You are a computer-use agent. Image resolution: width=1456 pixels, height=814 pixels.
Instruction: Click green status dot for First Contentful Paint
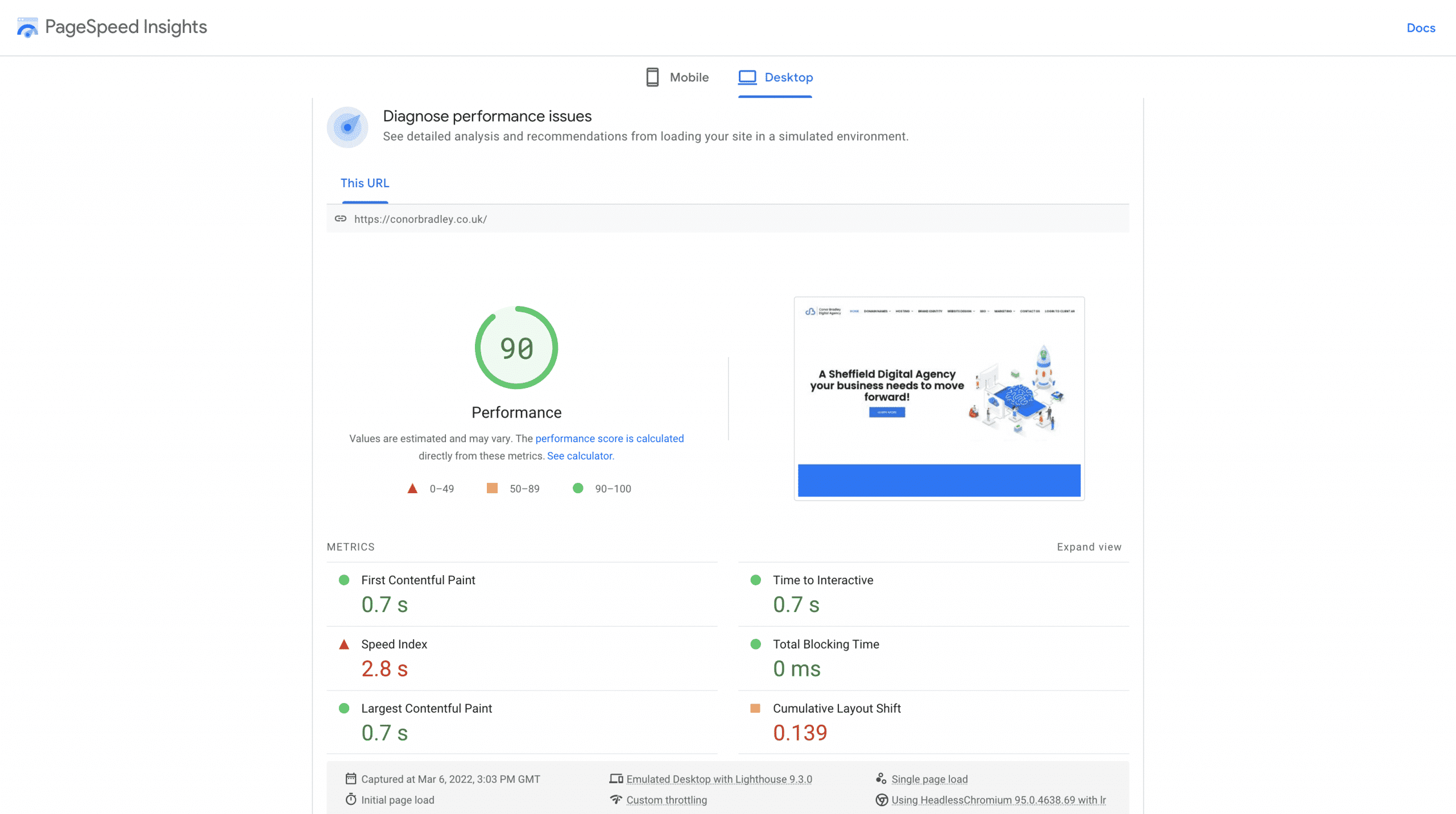(x=344, y=580)
